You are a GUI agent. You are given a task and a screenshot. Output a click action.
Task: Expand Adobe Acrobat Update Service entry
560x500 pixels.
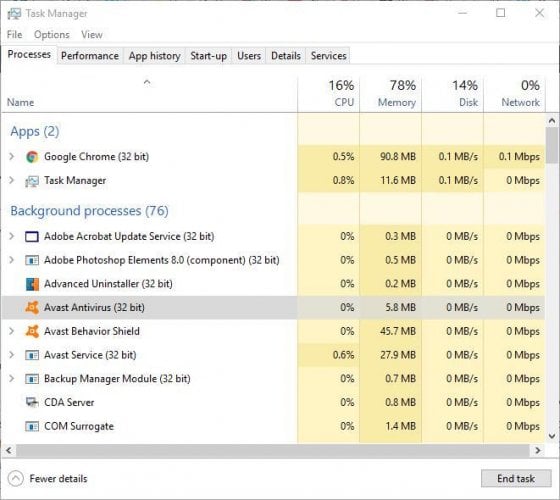[11, 236]
